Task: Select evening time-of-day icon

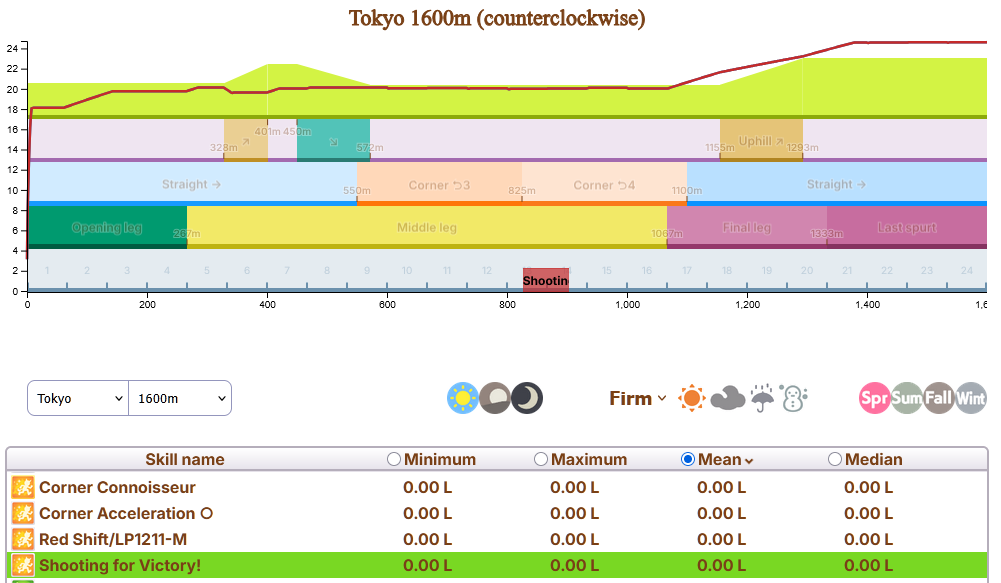Action: coord(495,398)
